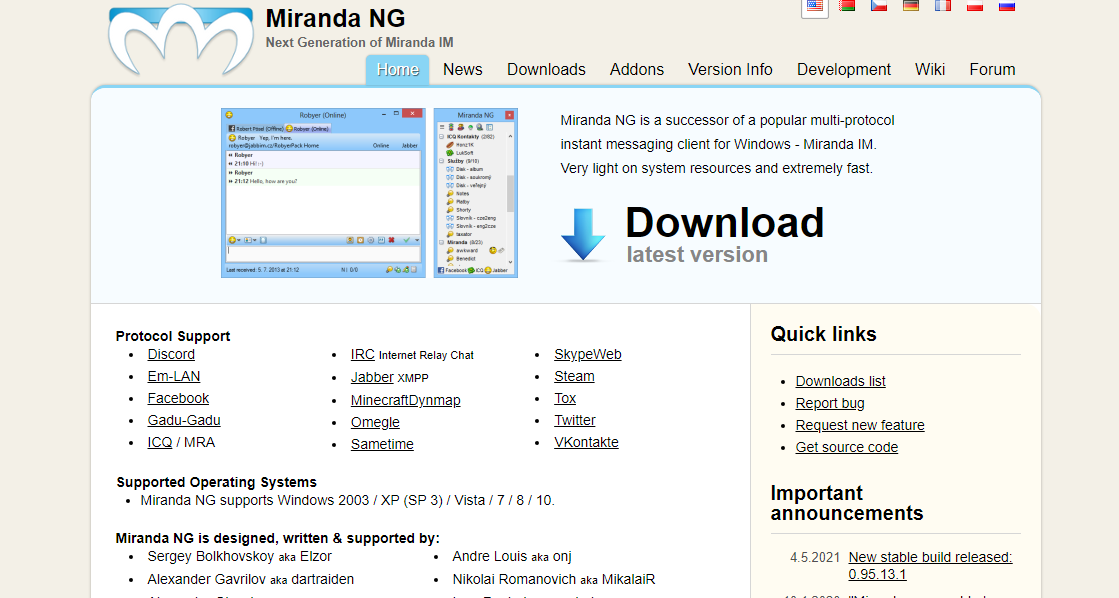This screenshot has height=598, width=1119.
Task: Open the Twitter protocol link
Action: (x=574, y=421)
